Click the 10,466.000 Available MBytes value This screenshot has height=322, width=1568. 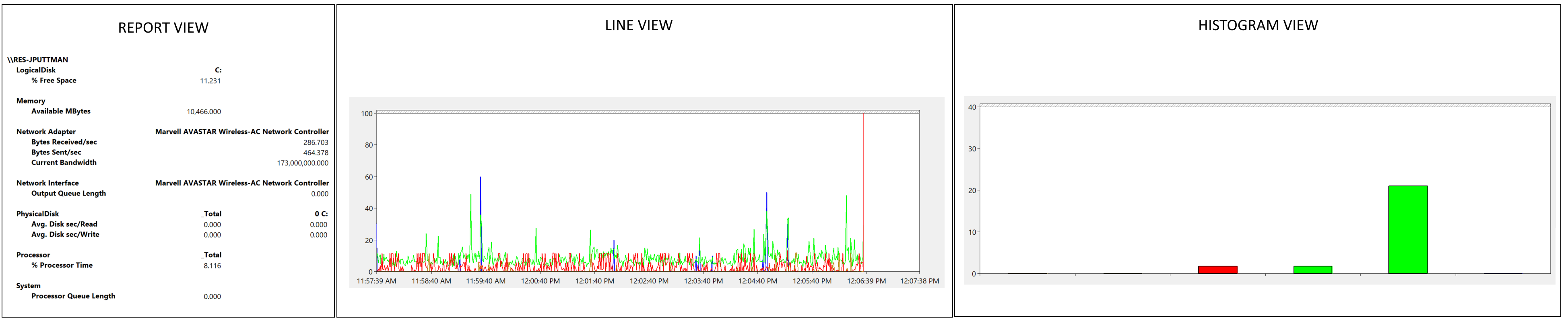pos(204,112)
